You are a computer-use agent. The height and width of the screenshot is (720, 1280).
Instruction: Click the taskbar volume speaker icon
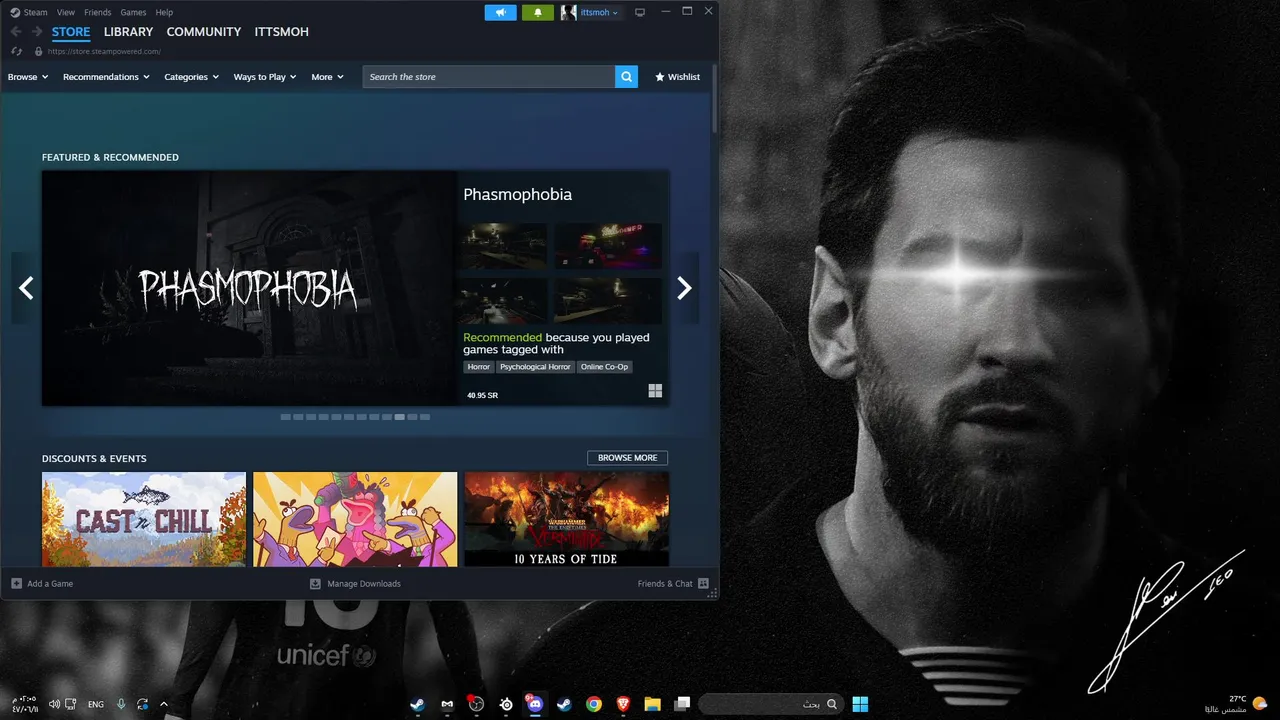54,704
